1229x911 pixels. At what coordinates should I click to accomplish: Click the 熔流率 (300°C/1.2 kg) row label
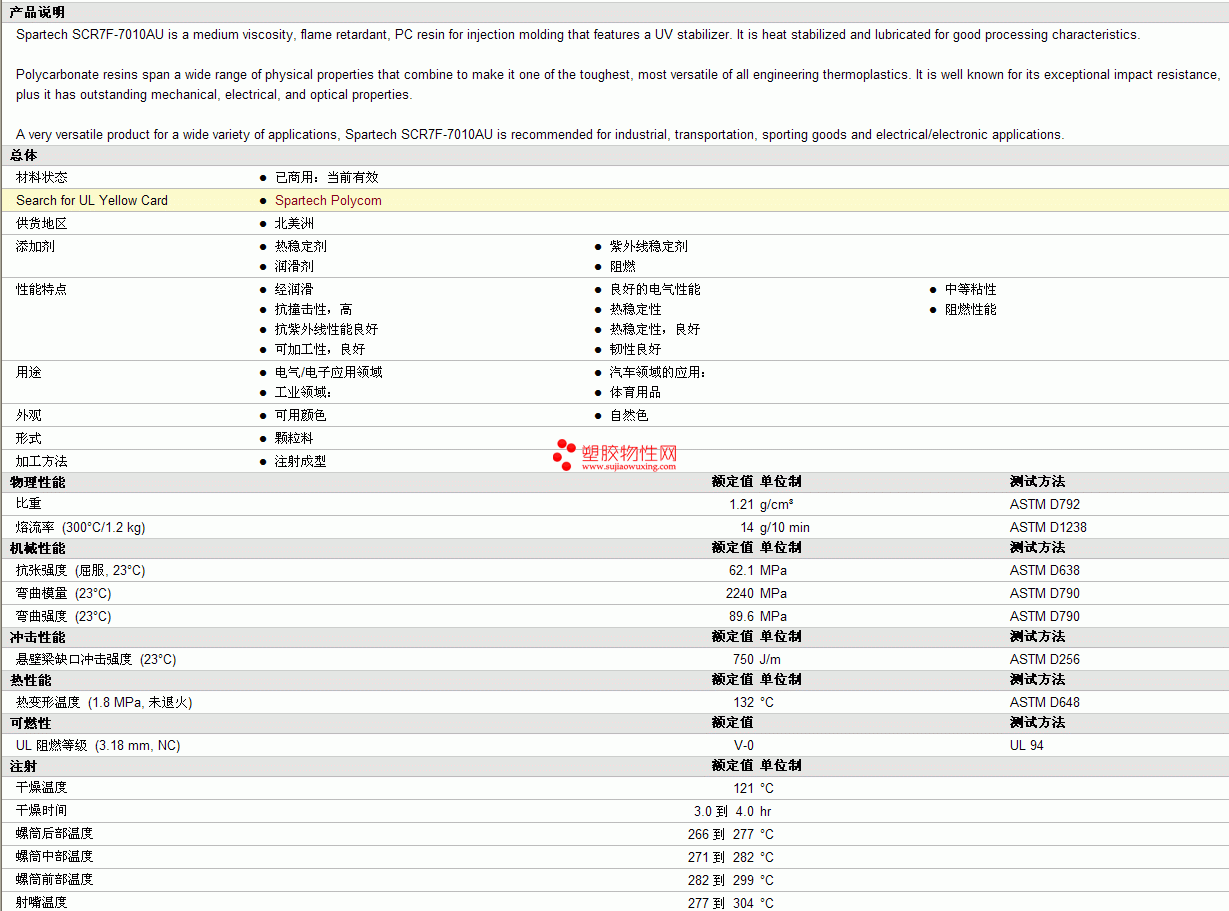80,527
